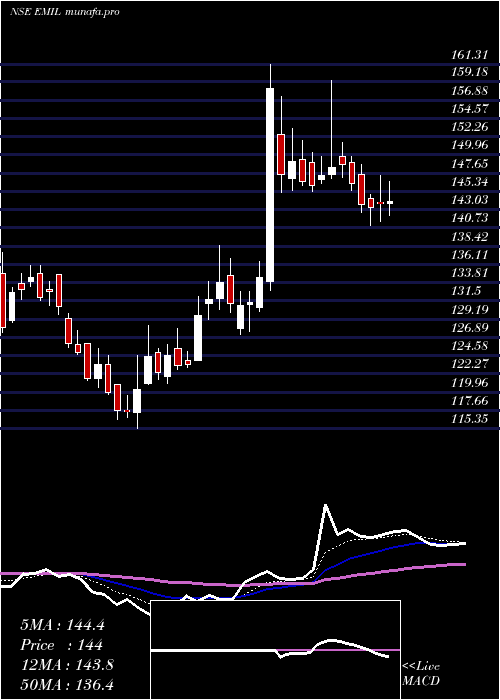Click the NSE EMIL munafa.pro title text
500x700 pixels.
coord(65,12)
